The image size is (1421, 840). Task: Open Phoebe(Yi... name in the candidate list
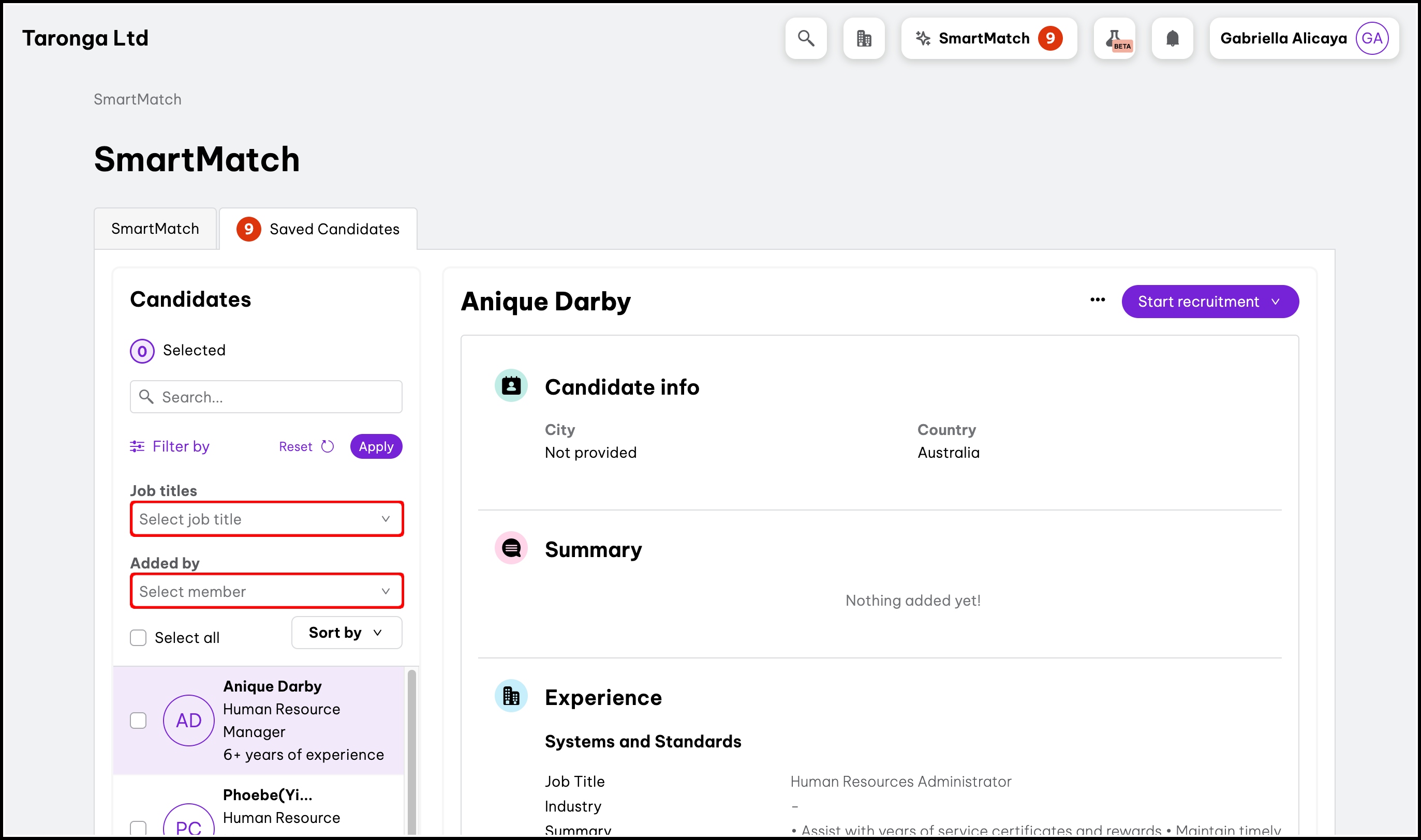[267, 796]
